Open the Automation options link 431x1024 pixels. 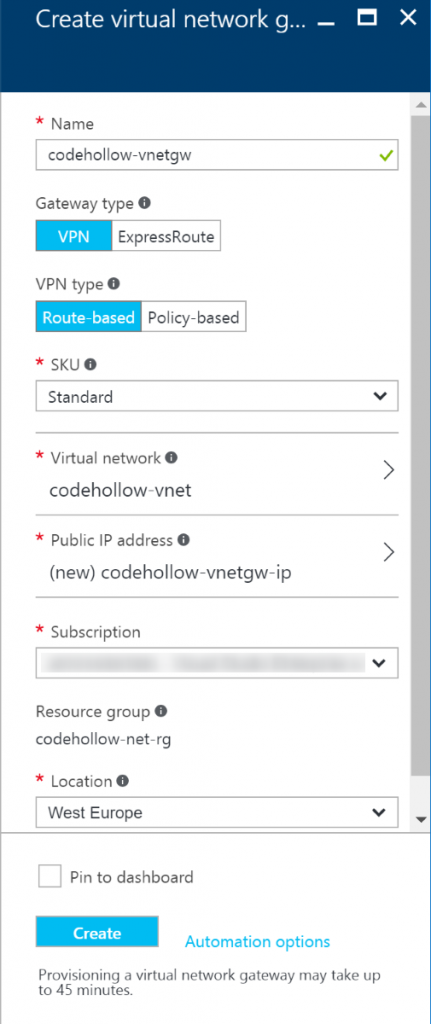tap(257, 942)
